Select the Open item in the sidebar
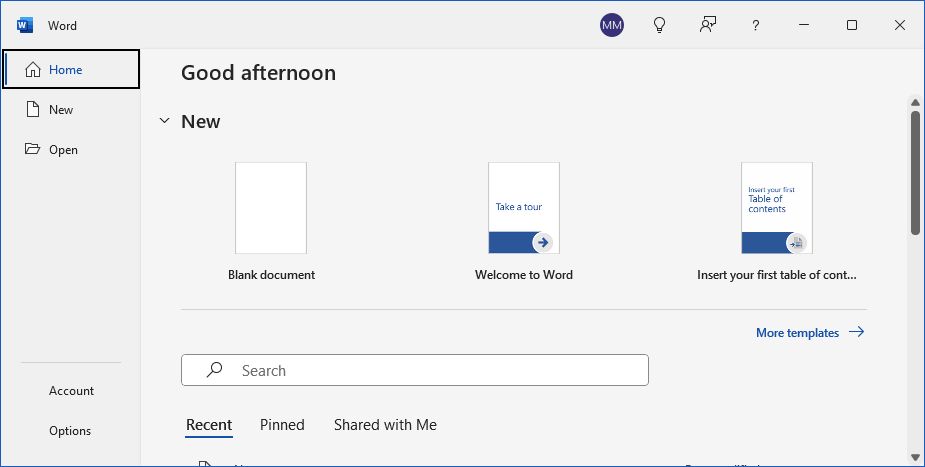This screenshot has height=467, width=925. 71,150
